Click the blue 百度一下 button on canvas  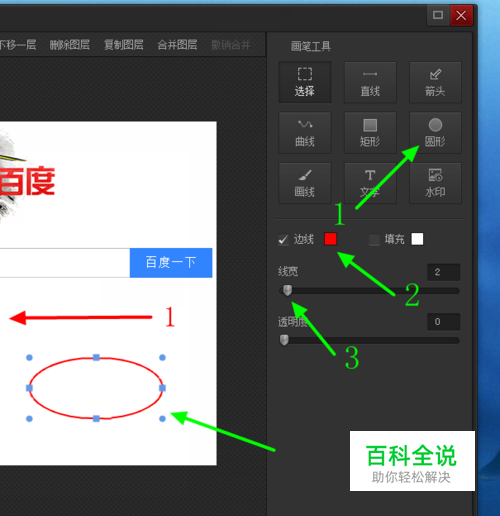pos(171,263)
